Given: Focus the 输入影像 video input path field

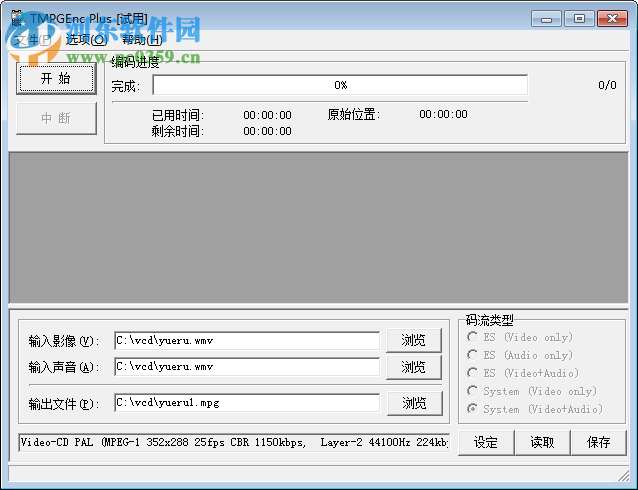Looking at the screenshot, I should (247, 341).
